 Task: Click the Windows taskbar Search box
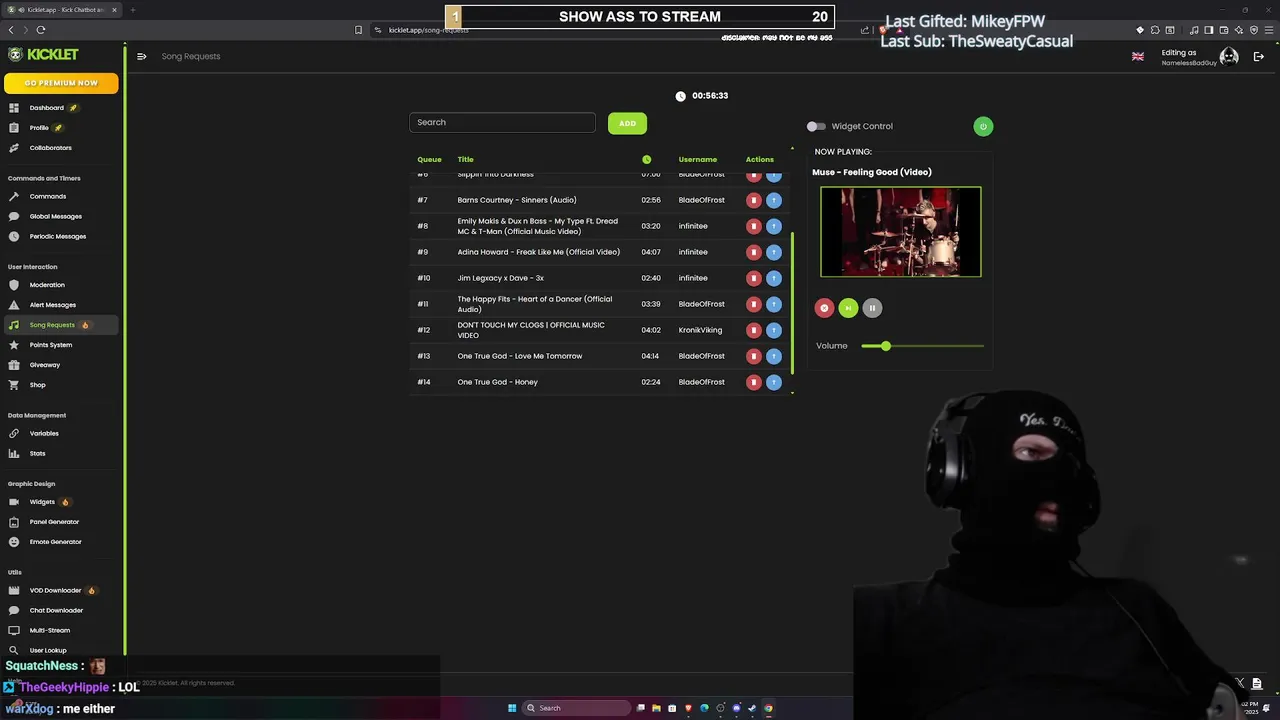578,708
